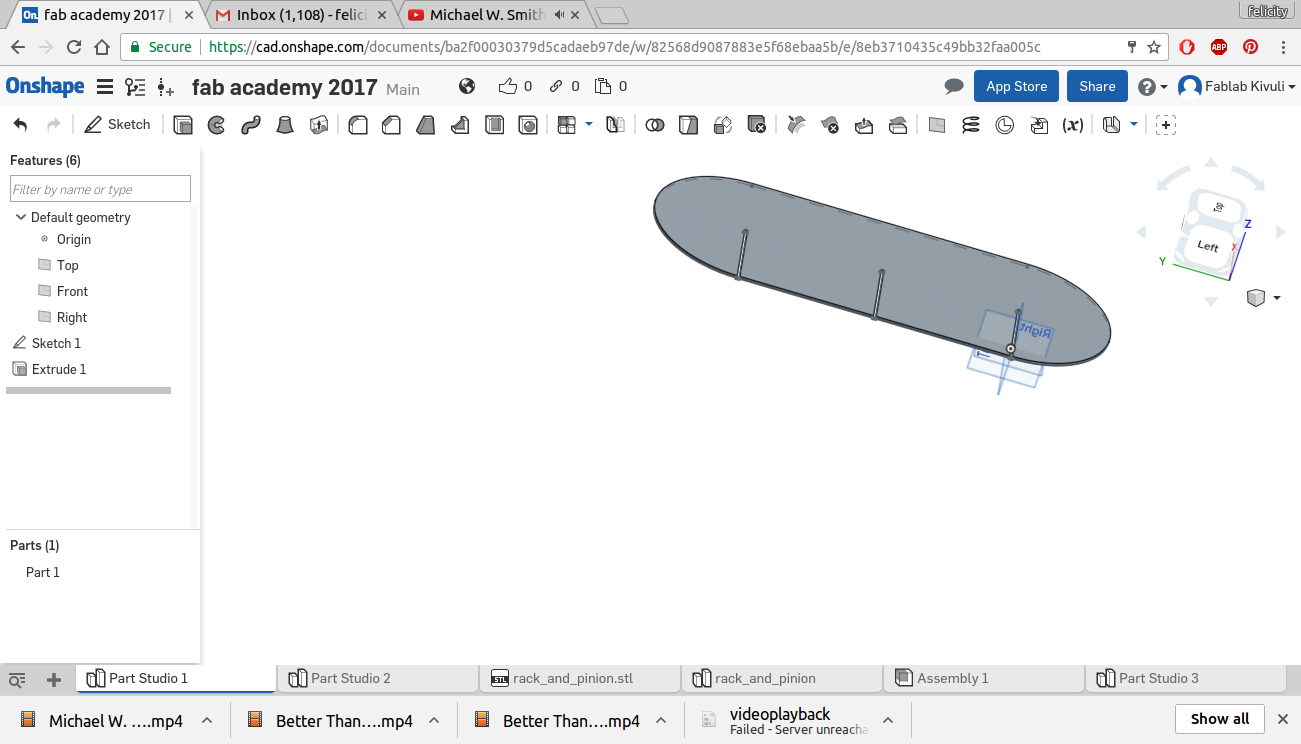The width and height of the screenshot is (1301, 744).
Task: Select the Replace face tool
Action: [x=898, y=125]
